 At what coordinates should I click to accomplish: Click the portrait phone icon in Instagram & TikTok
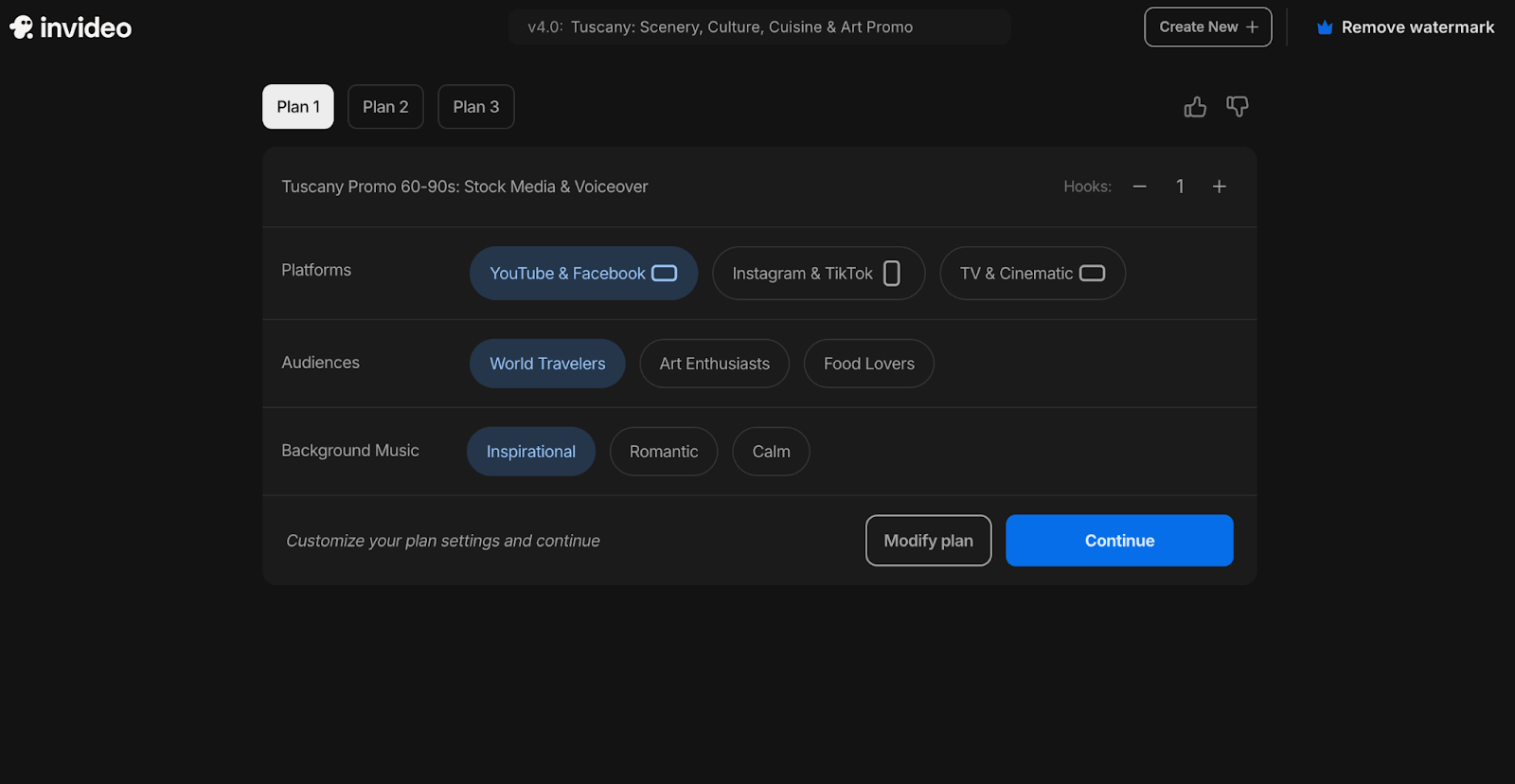pyautogui.click(x=892, y=274)
